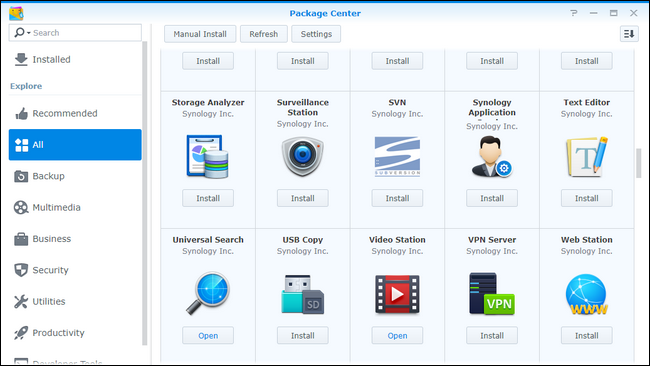Open the Video Station film icon
650x366 pixels.
397,294
